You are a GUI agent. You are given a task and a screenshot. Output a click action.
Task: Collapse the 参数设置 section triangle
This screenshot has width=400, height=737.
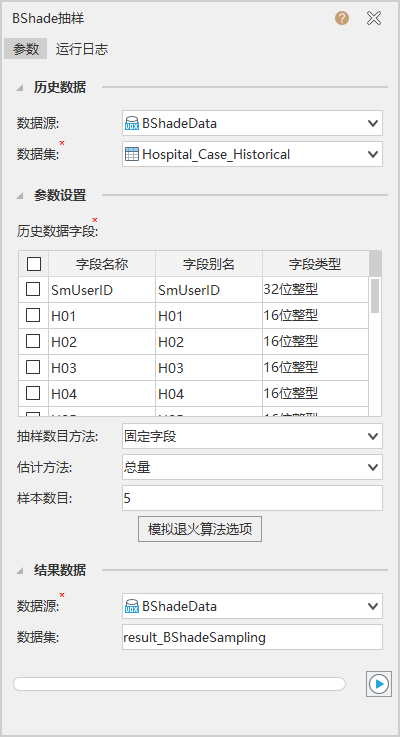20,196
